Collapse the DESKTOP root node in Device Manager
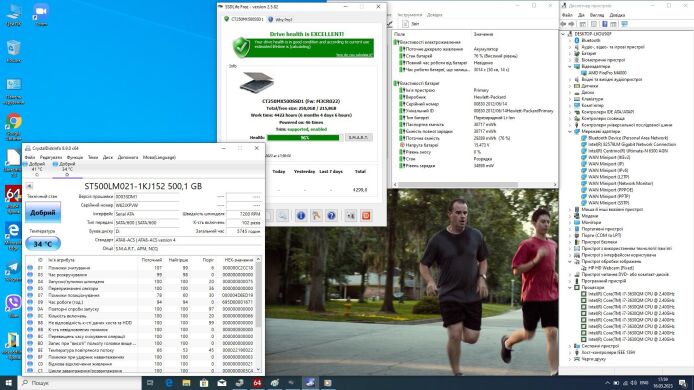Viewport: 694px width, 390px height. [x=563, y=34]
